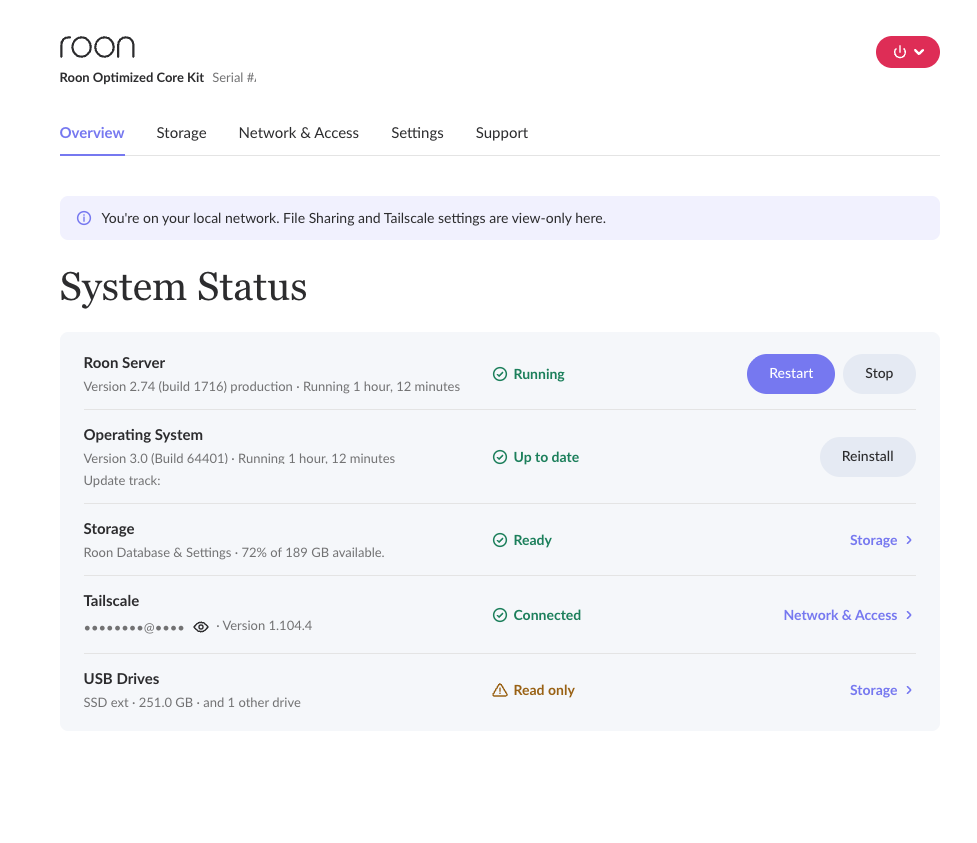Click the 'Update track:' label
This screenshot has height=843, width=977.
(x=122, y=480)
